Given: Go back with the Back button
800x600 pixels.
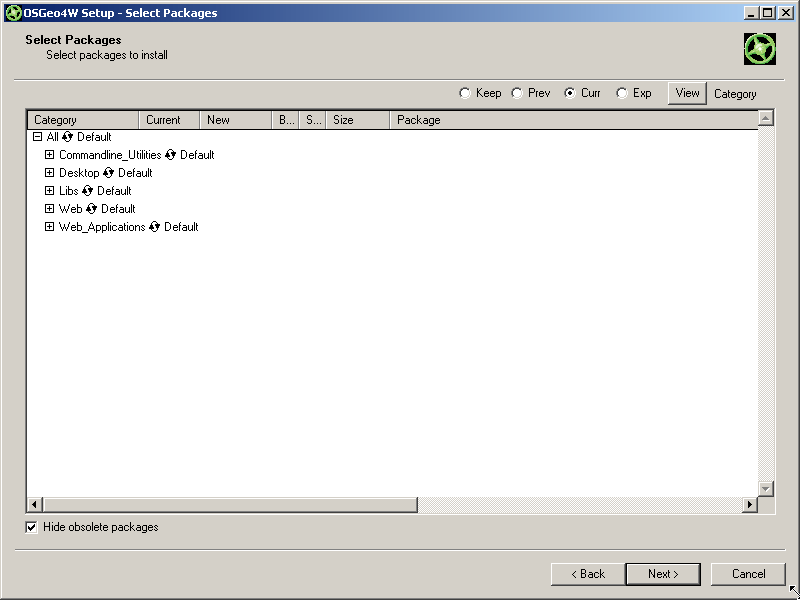Looking at the screenshot, I should pyautogui.click(x=588, y=574).
